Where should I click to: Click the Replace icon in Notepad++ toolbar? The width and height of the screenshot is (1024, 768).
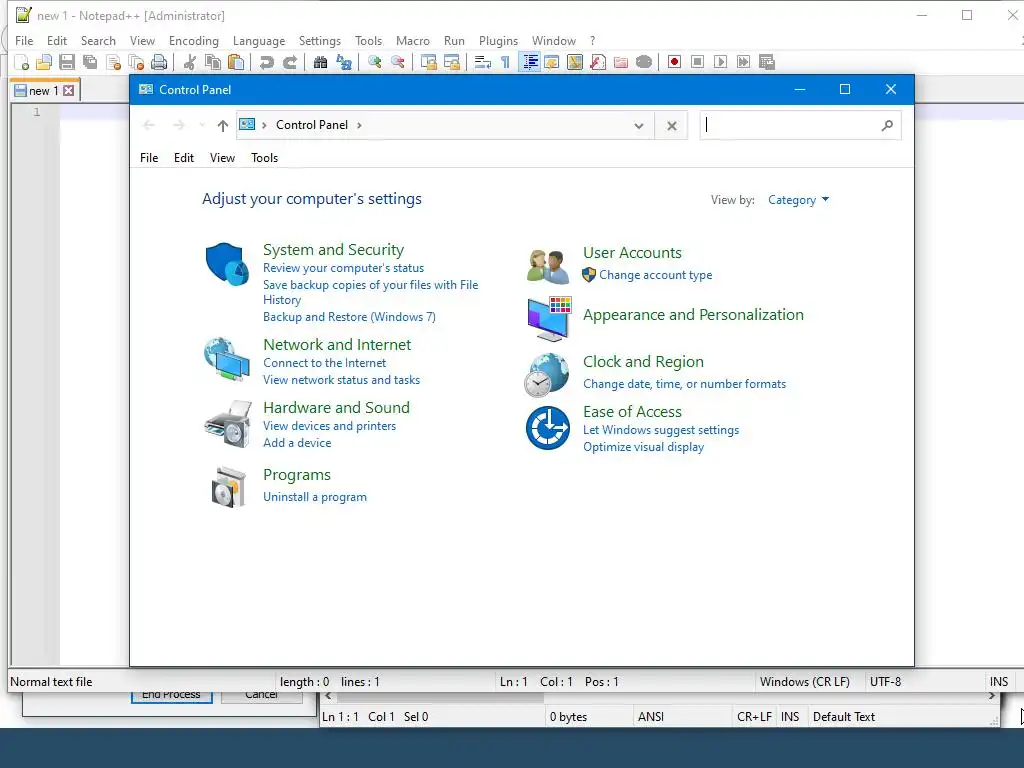tap(344, 62)
